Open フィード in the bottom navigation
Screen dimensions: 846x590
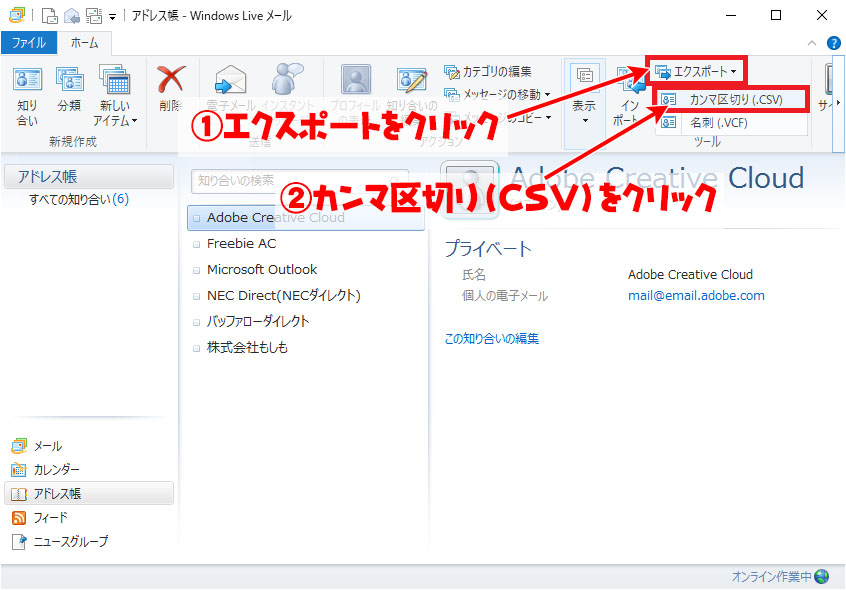click(x=39, y=518)
